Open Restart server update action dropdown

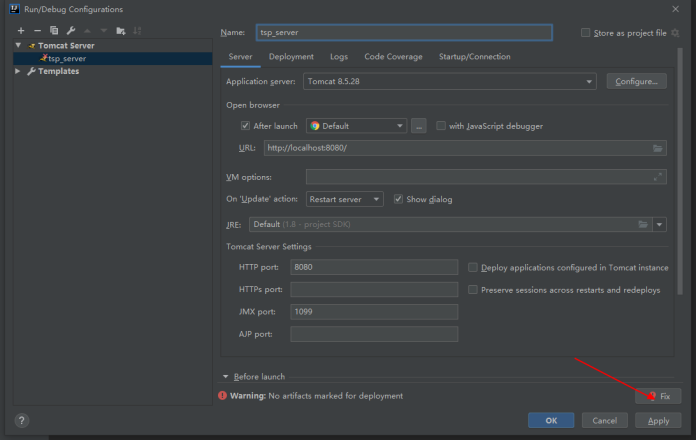(x=344, y=199)
